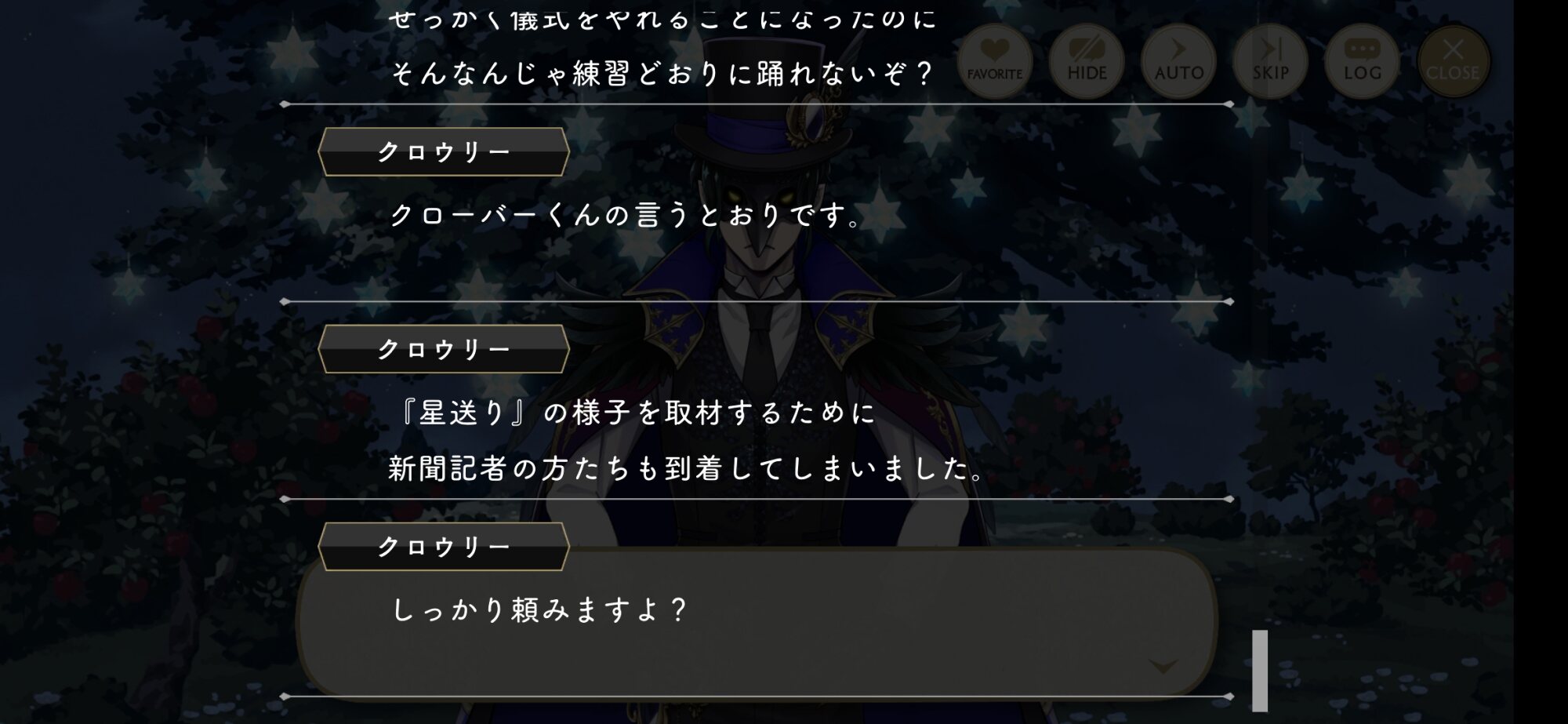Close the log with CLOSE button
This screenshot has width=1568, height=724.
(x=1453, y=61)
